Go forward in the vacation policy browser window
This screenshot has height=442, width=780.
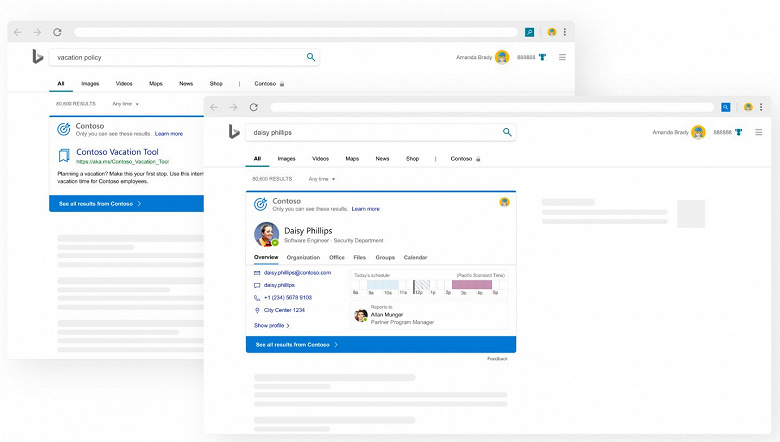(x=37, y=32)
